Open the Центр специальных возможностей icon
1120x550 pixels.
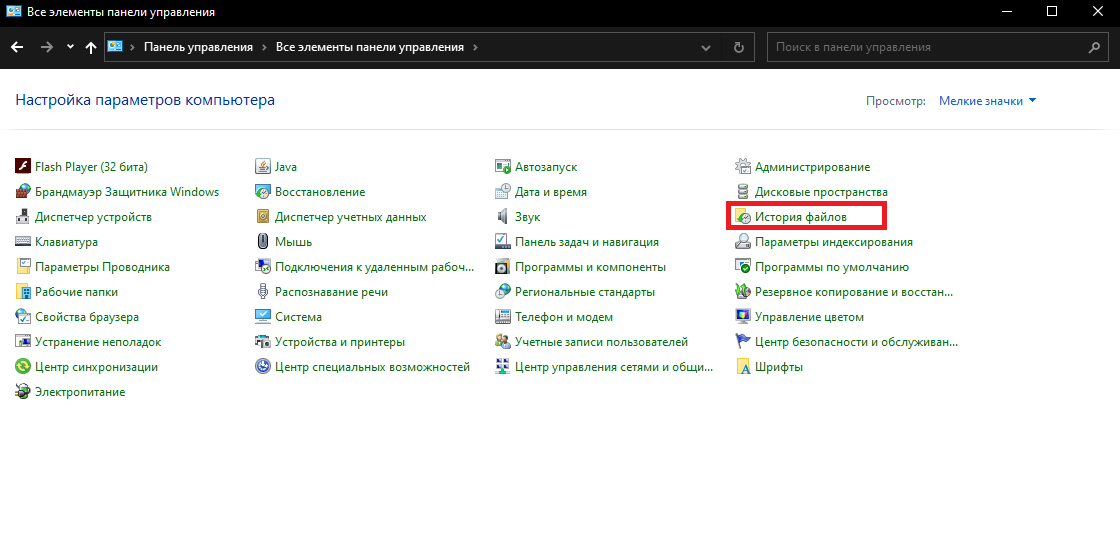[x=263, y=366]
